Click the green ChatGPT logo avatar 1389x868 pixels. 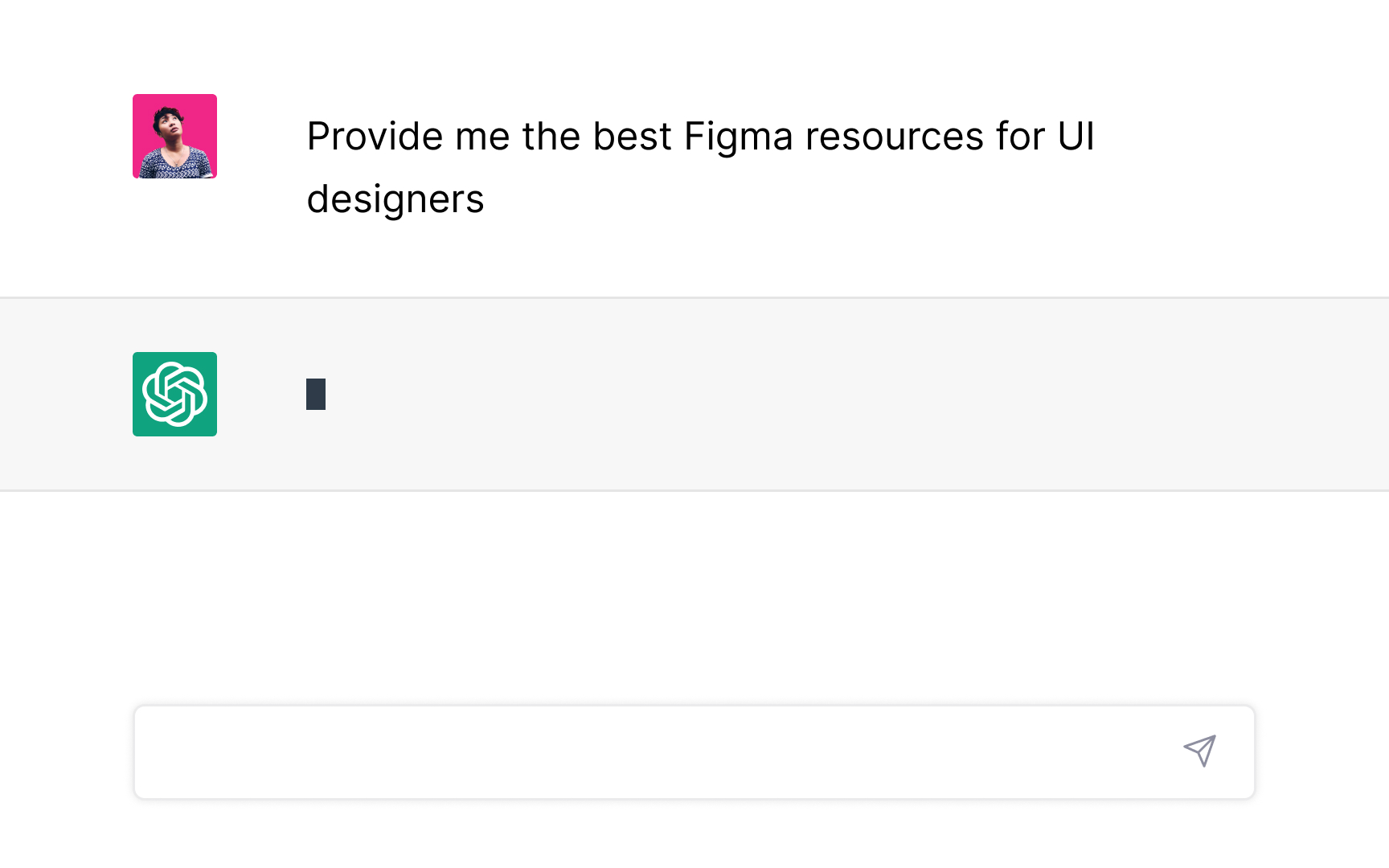point(174,394)
